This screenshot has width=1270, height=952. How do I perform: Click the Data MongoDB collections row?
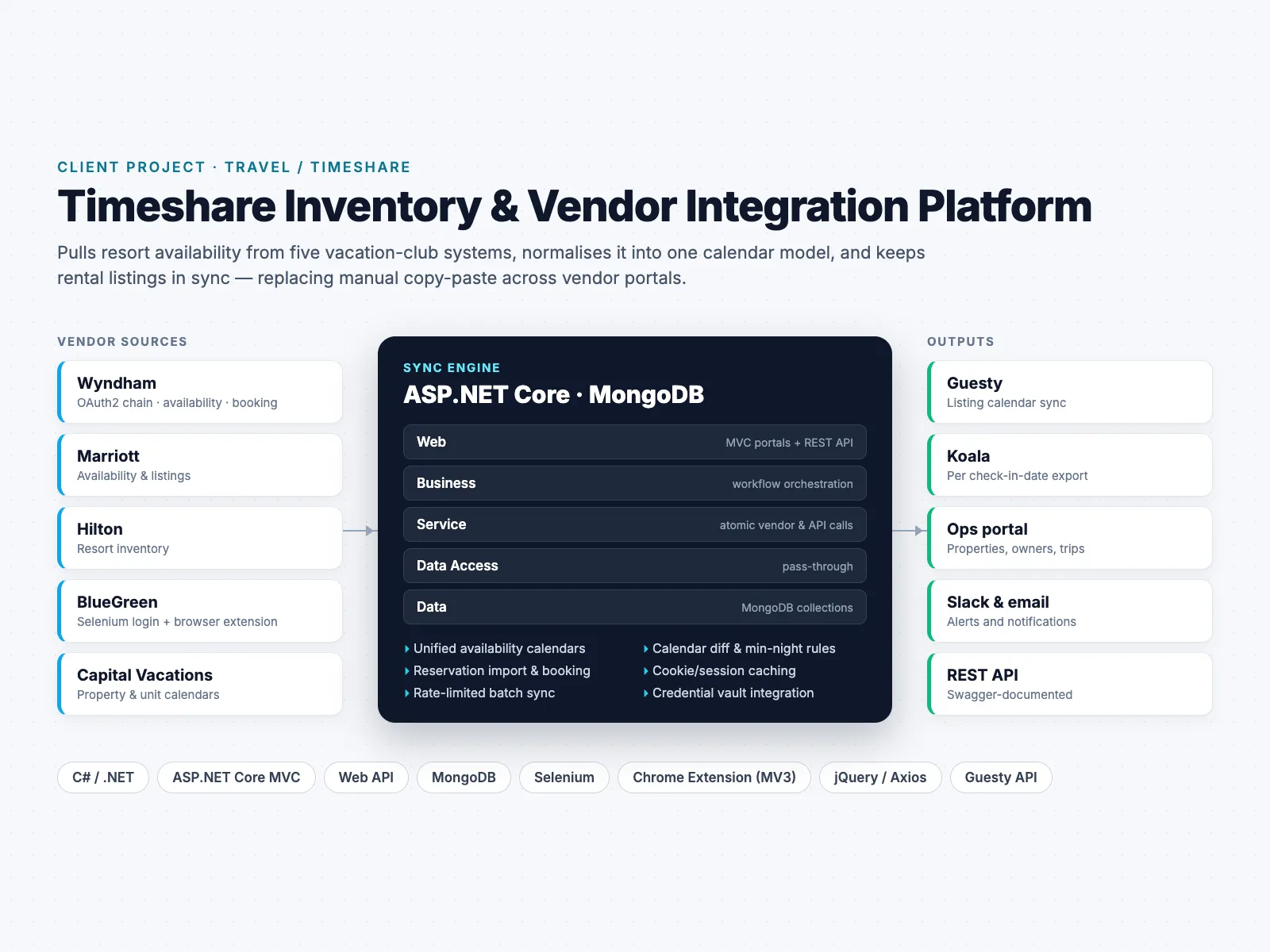(x=635, y=607)
